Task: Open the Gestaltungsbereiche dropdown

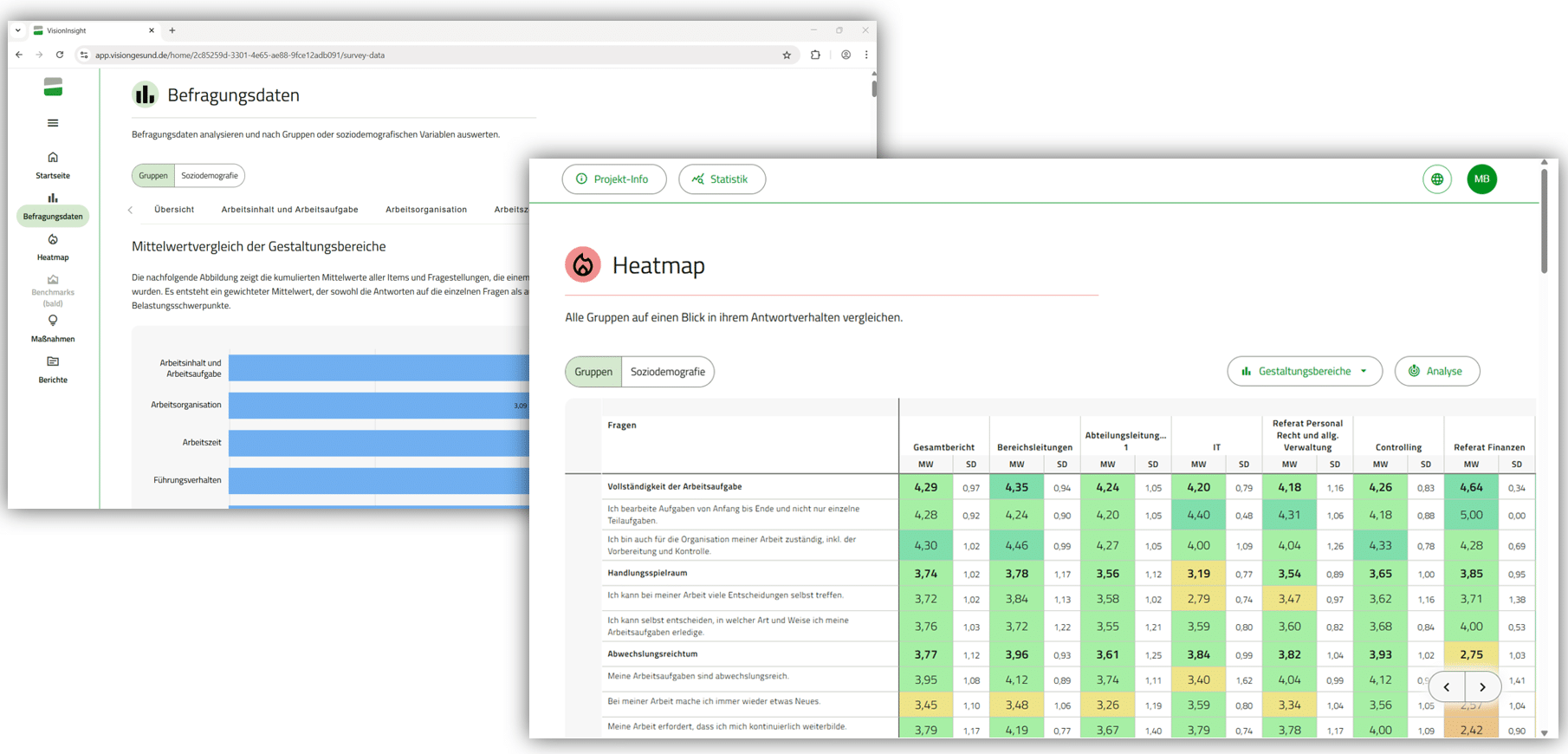Action: 1305,371
